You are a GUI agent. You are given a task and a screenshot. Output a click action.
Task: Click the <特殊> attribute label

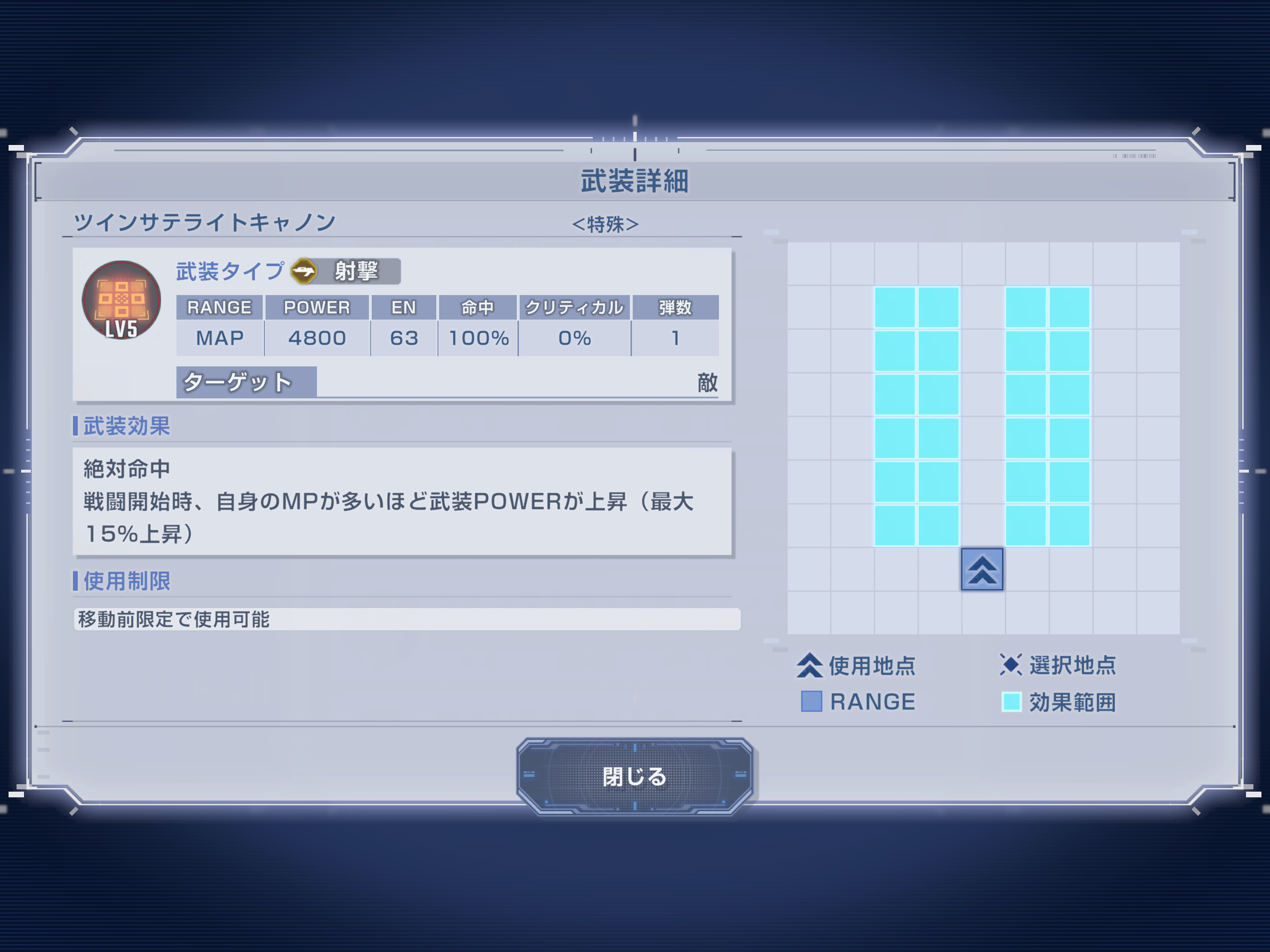[x=605, y=224]
